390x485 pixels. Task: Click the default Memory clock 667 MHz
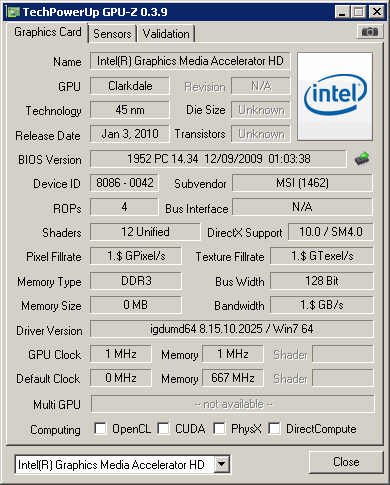pos(233,378)
